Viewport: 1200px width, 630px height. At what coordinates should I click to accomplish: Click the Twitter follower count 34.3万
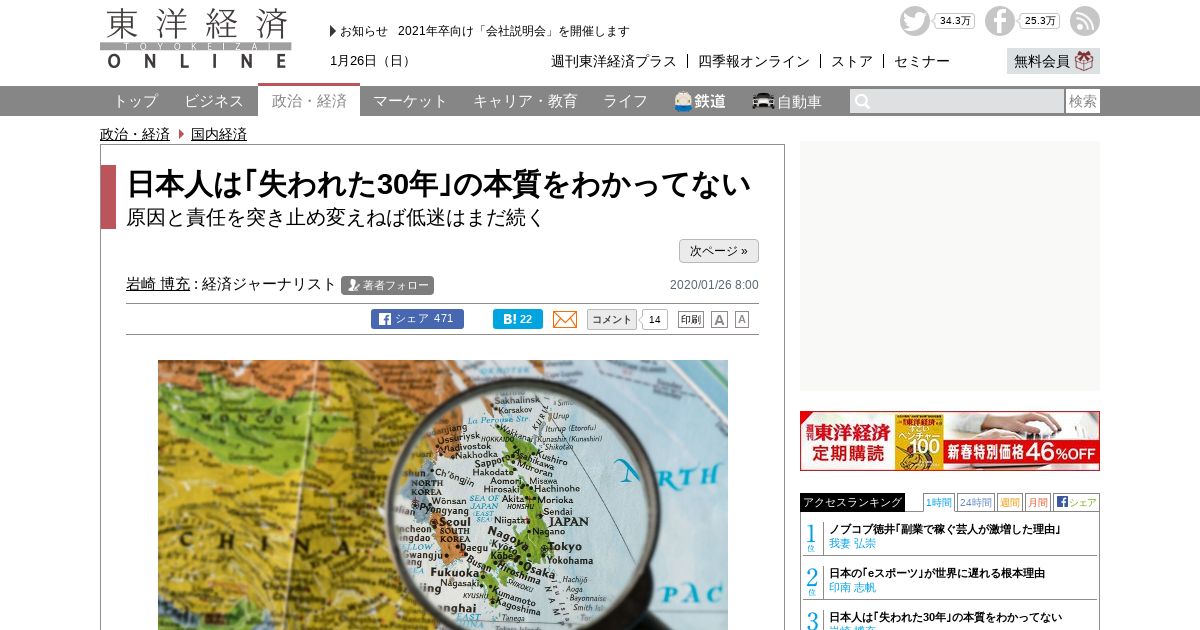(955, 21)
